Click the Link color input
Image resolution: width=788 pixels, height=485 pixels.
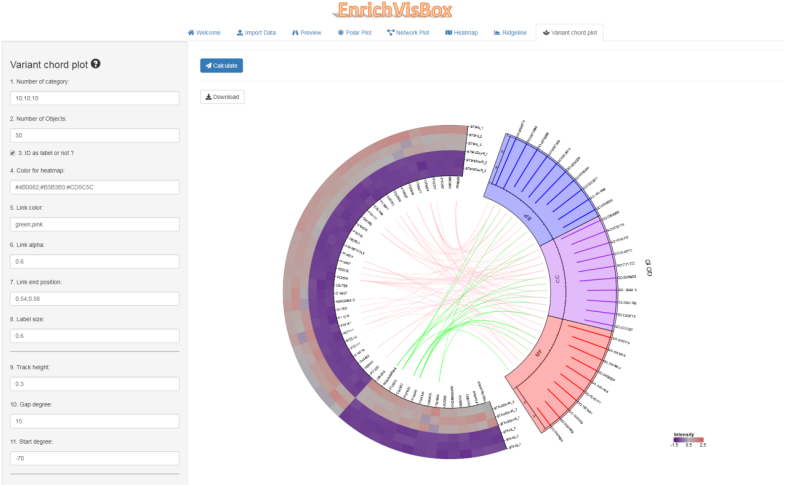point(94,224)
